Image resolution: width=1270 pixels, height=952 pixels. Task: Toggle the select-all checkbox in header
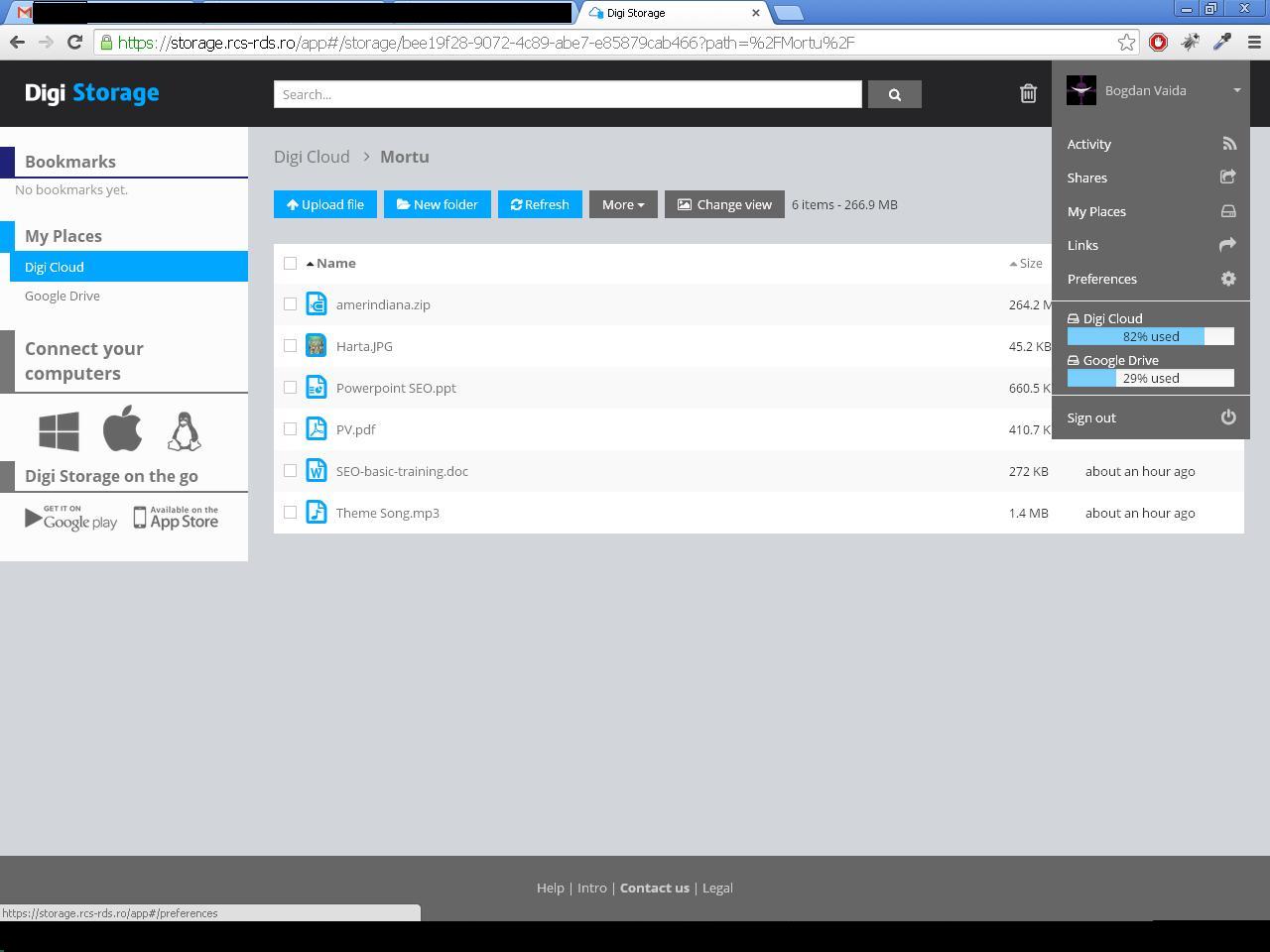pyautogui.click(x=290, y=263)
